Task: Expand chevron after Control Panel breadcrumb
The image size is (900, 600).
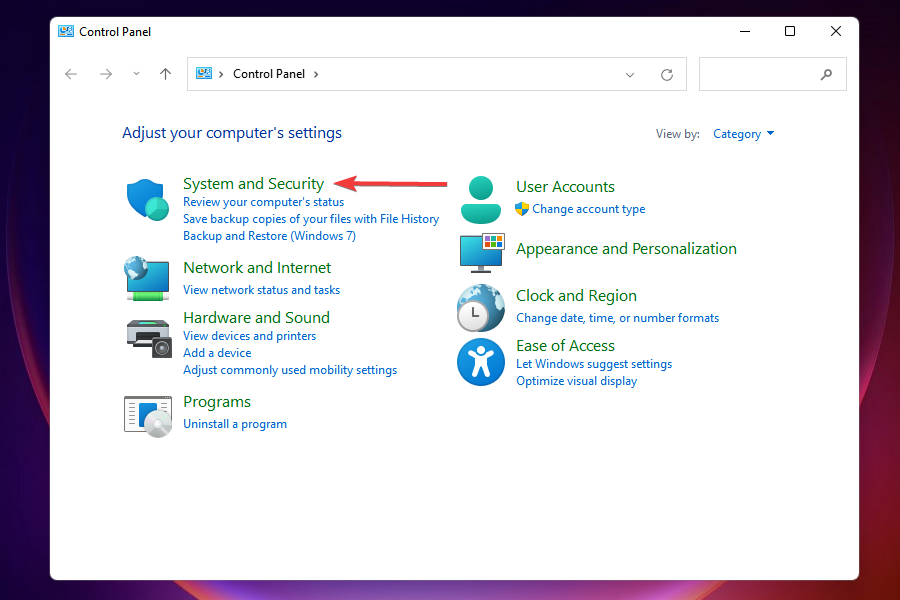Action: click(x=316, y=74)
